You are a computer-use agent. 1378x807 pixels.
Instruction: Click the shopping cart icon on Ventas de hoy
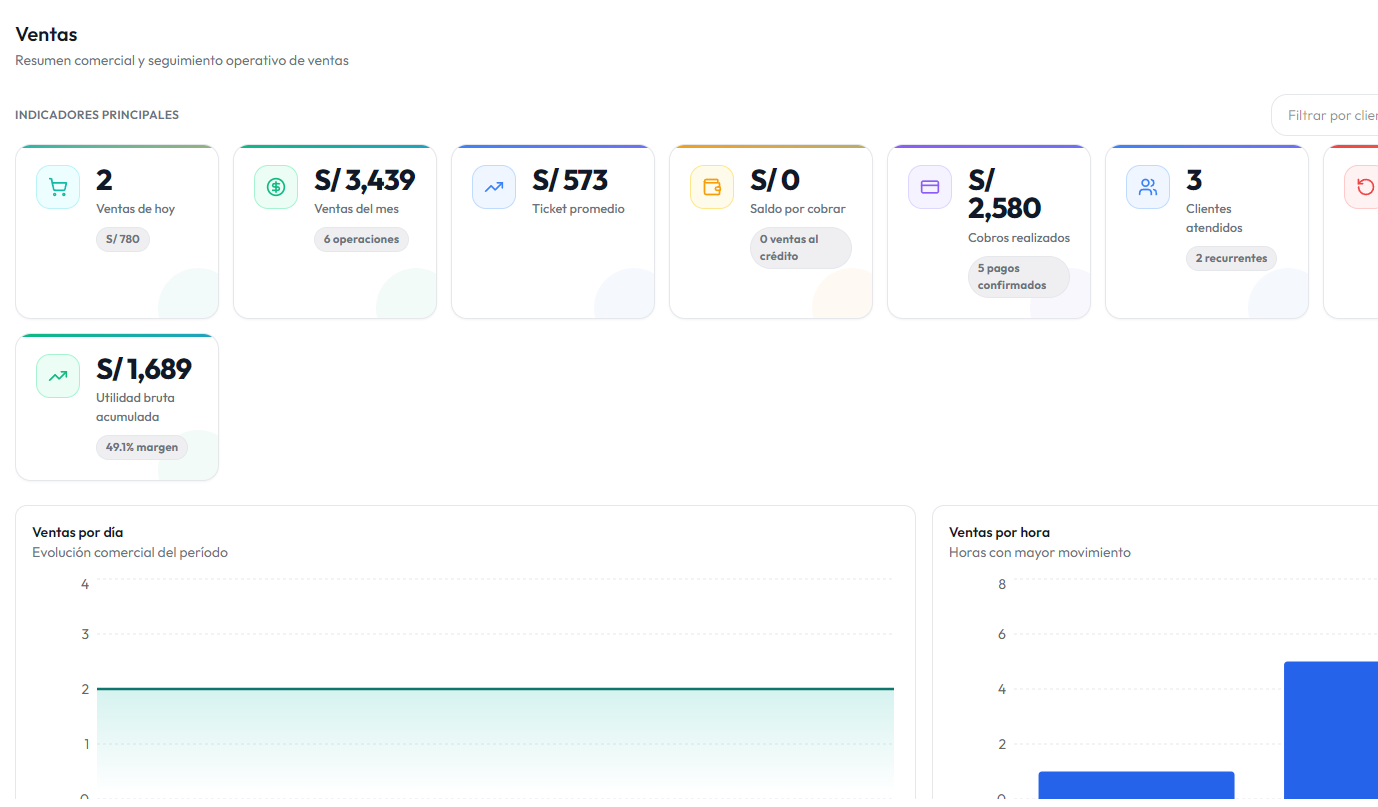coord(58,187)
